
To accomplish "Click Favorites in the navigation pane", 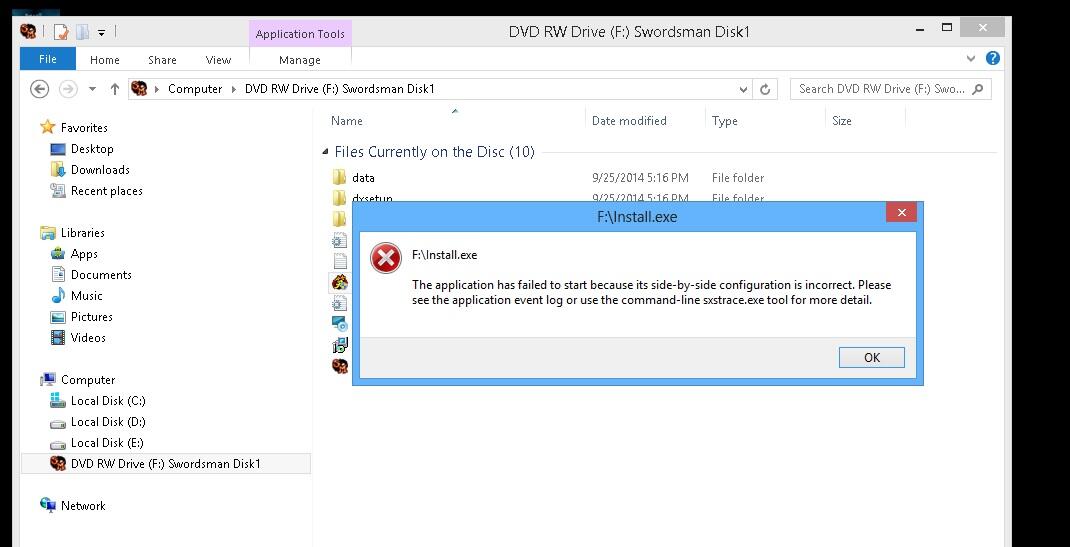I will coord(84,128).
